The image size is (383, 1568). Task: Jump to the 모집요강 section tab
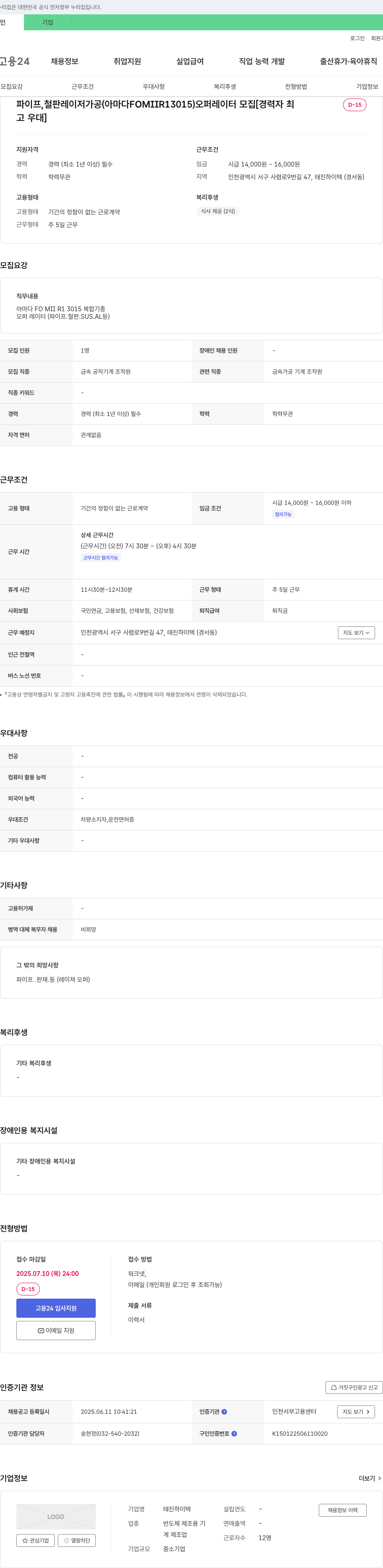[12, 86]
